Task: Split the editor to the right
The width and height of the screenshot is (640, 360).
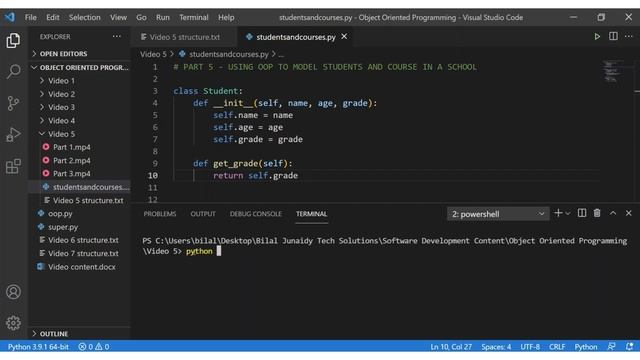Action: (x=613, y=36)
